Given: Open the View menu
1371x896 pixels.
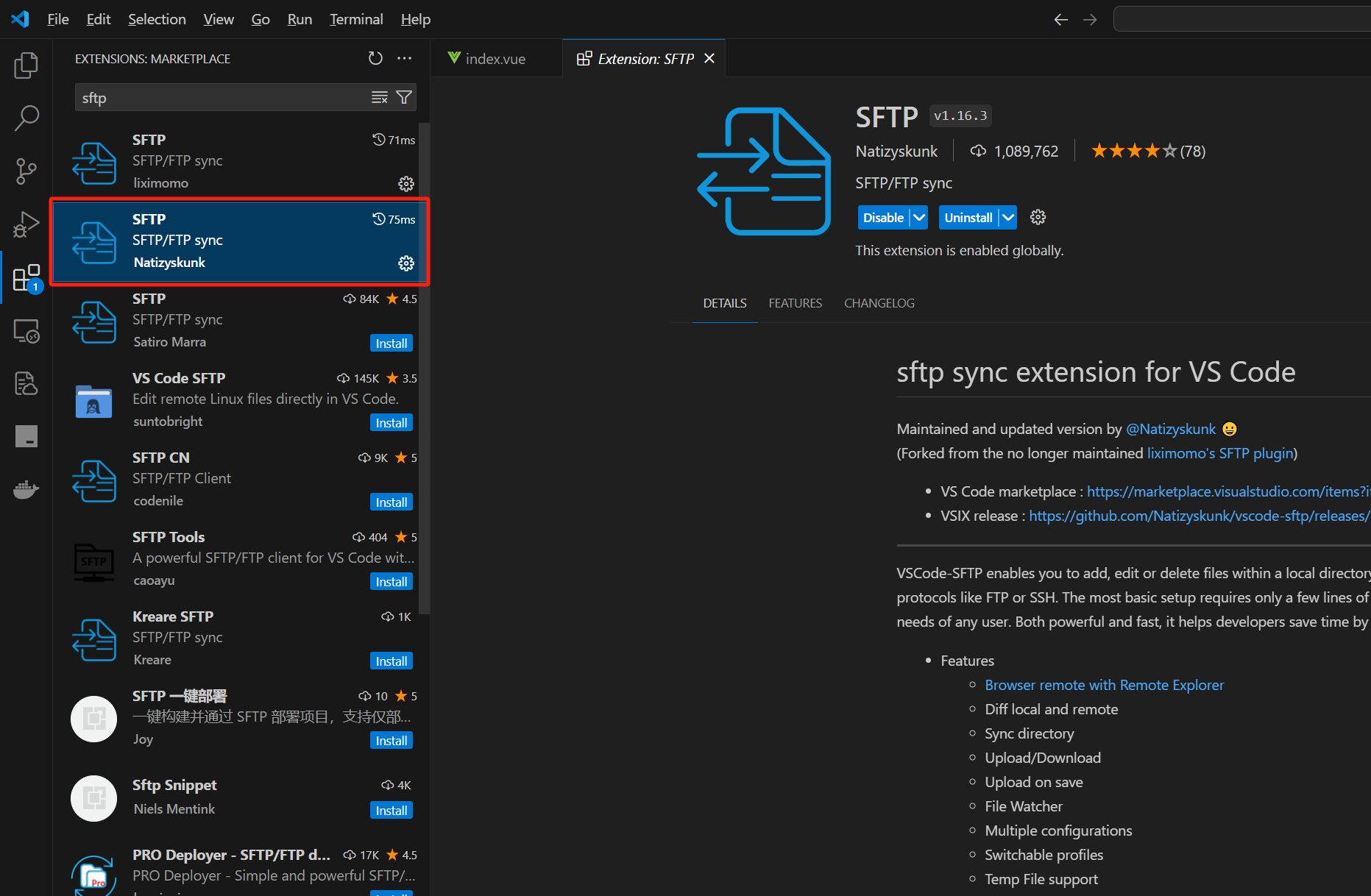Looking at the screenshot, I should tap(219, 19).
